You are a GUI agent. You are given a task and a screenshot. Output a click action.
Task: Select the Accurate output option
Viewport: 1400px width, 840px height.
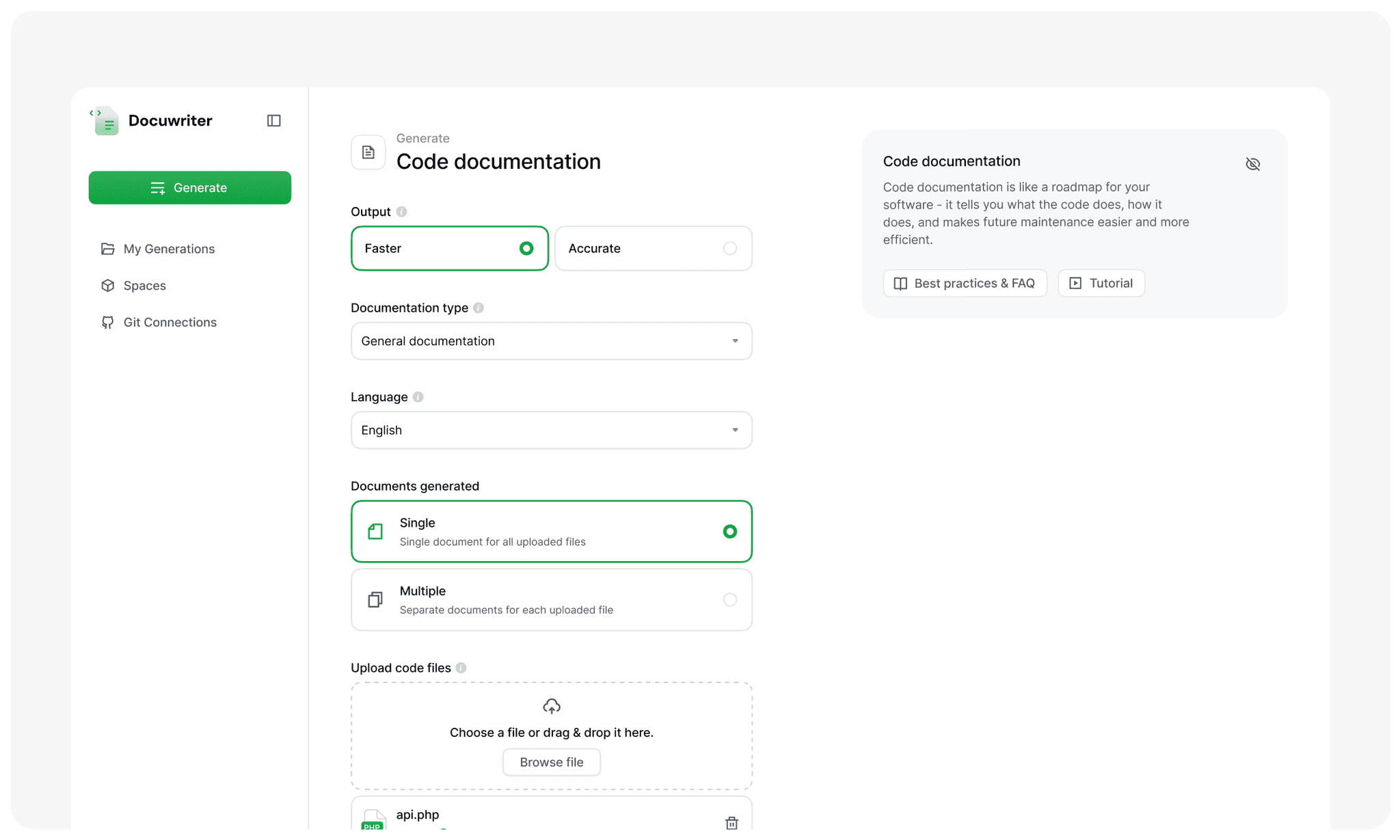(653, 249)
